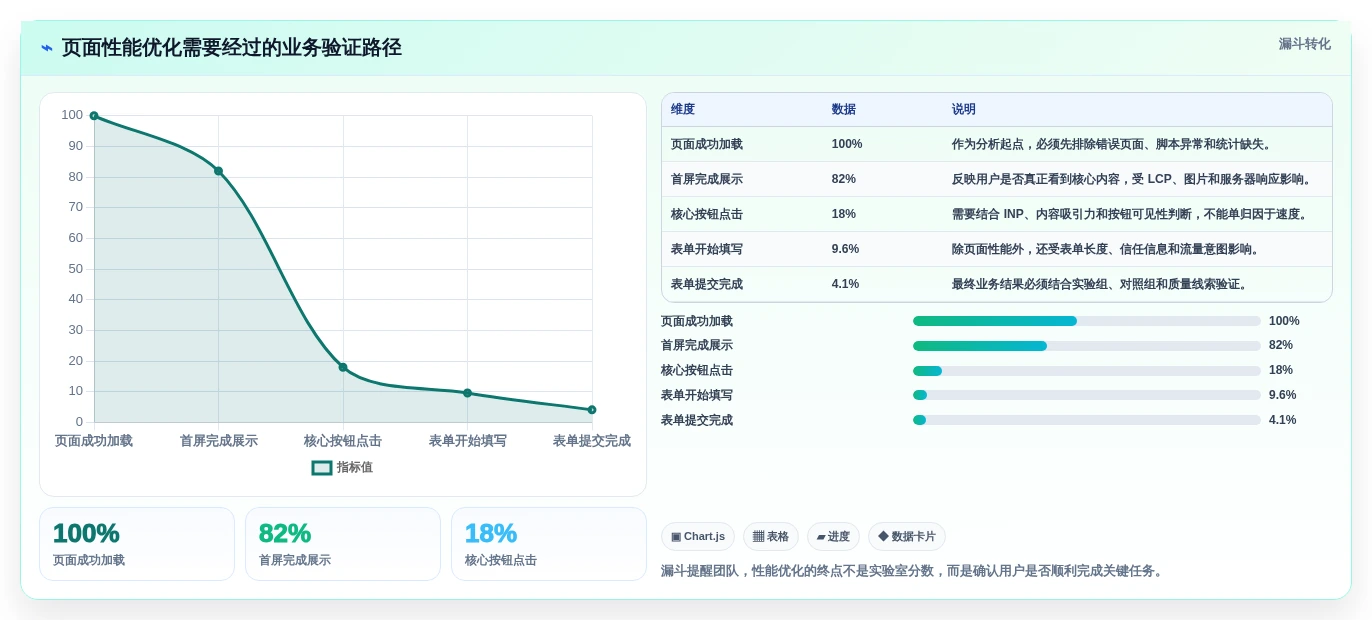
Task: Click the 数据卡片 tag chip
Action: point(907,537)
